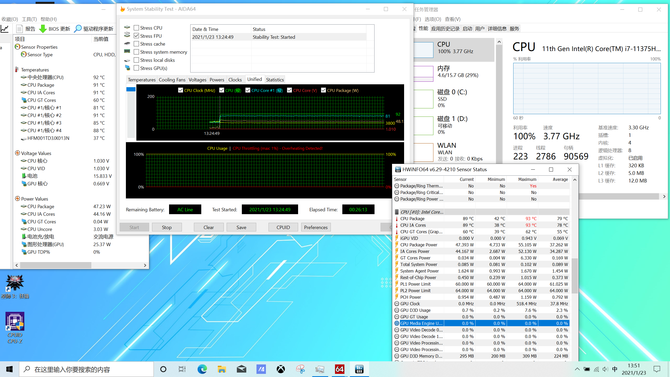Open the BIOS update toolbar icon

click(x=43, y=29)
